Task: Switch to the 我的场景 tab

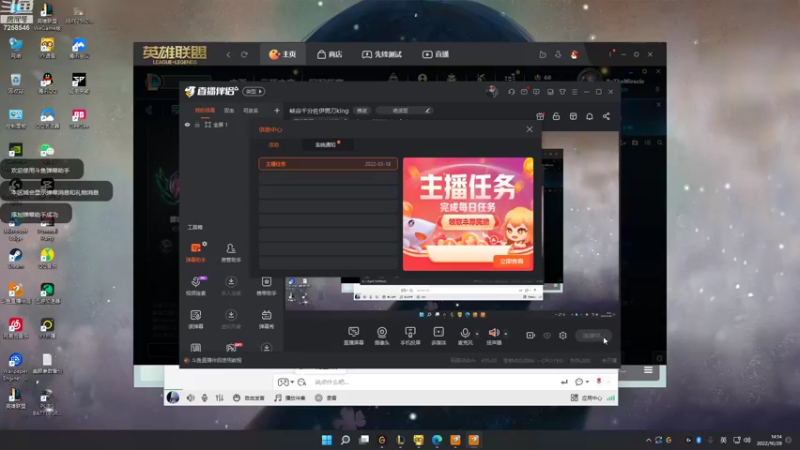Action: point(205,110)
